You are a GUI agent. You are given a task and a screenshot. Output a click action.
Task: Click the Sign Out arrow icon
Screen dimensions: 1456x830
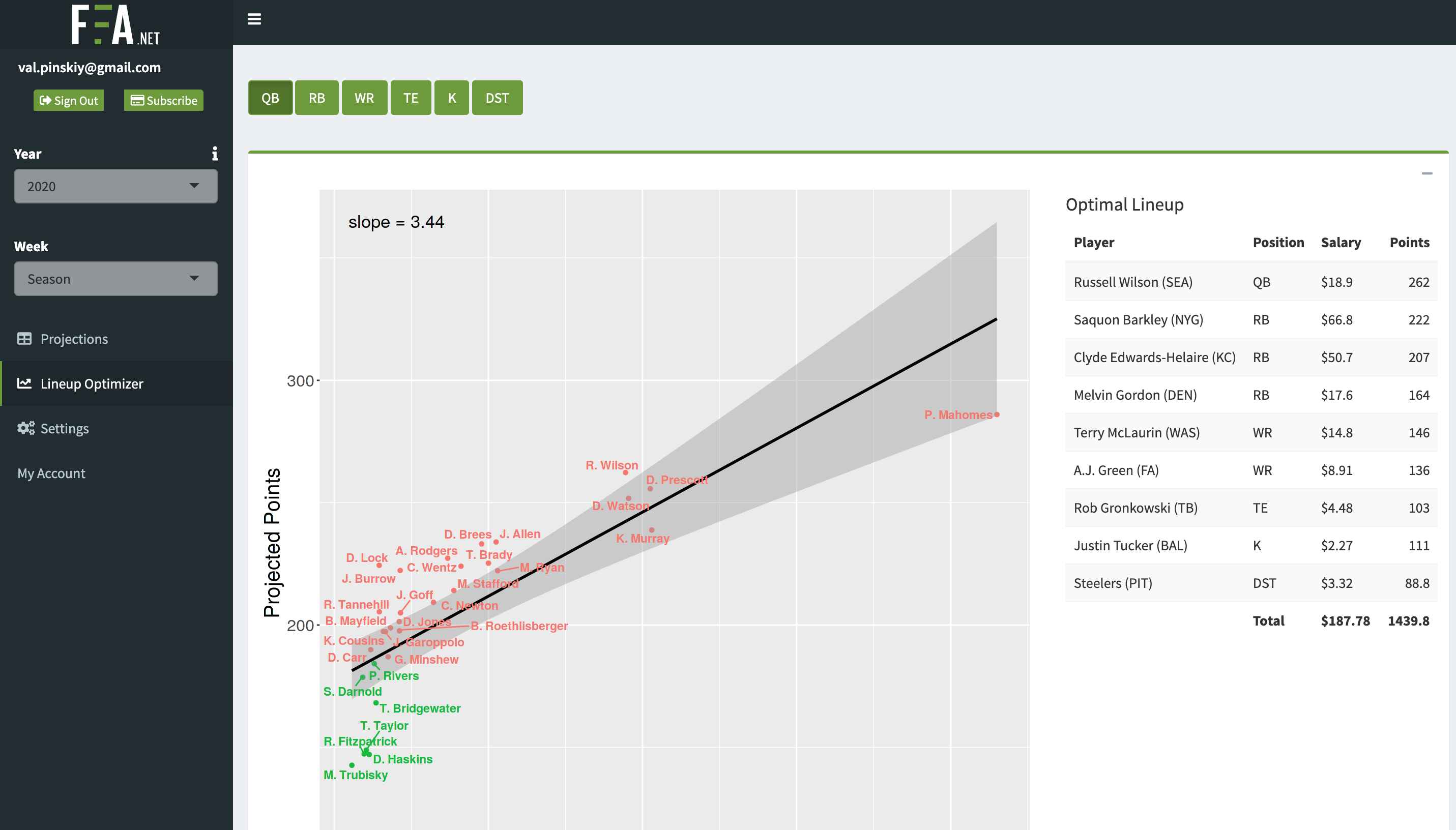pos(46,100)
